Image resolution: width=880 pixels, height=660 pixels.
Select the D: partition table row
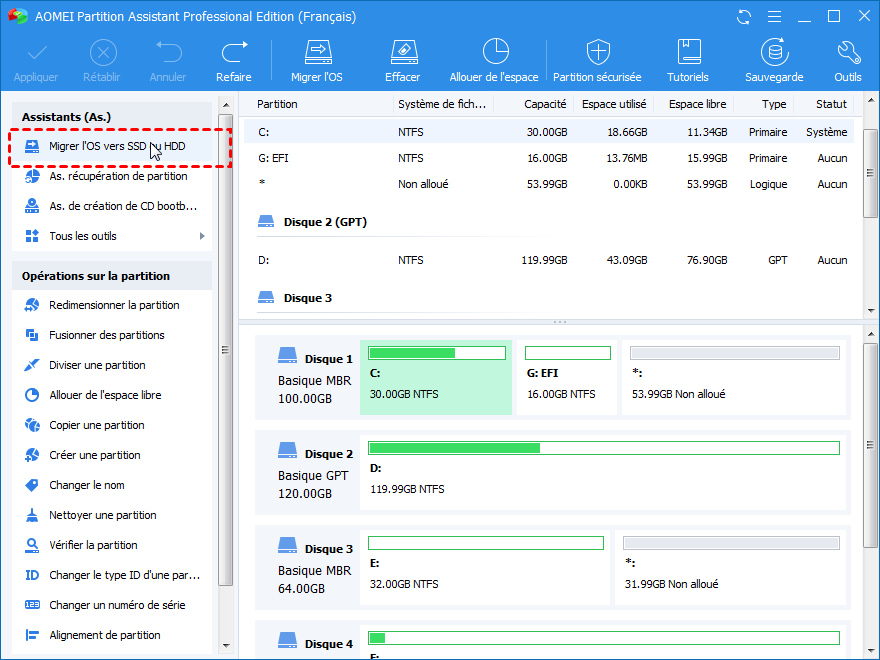pos(549,260)
